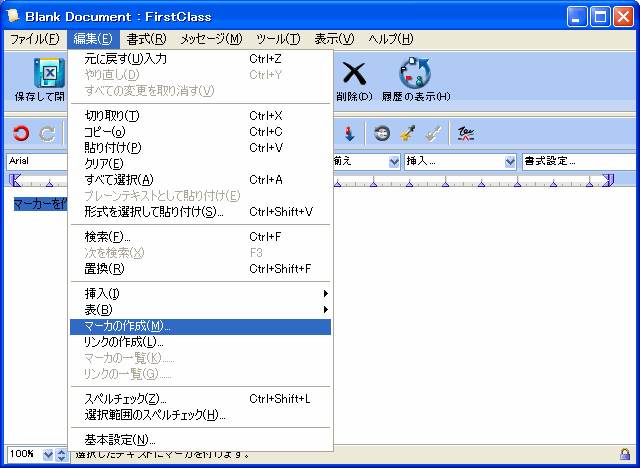Click the yellow pin marker icon
Image resolution: width=640 pixels, height=468 pixels.
pyautogui.click(x=408, y=133)
